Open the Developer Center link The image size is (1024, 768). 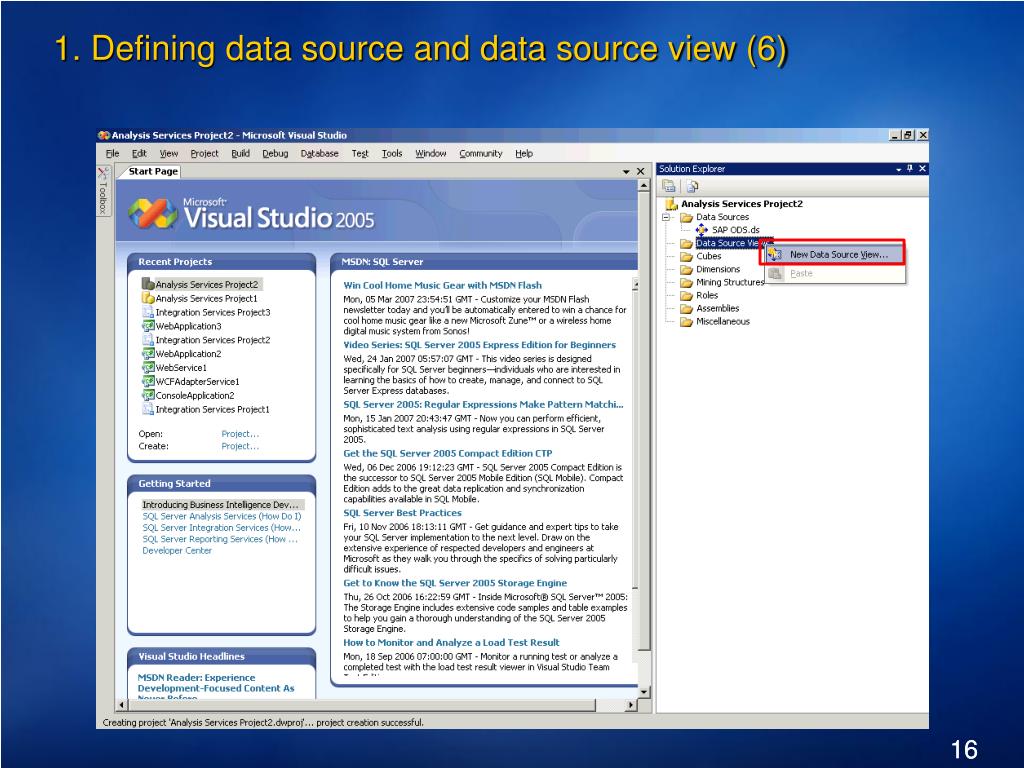tap(177, 551)
